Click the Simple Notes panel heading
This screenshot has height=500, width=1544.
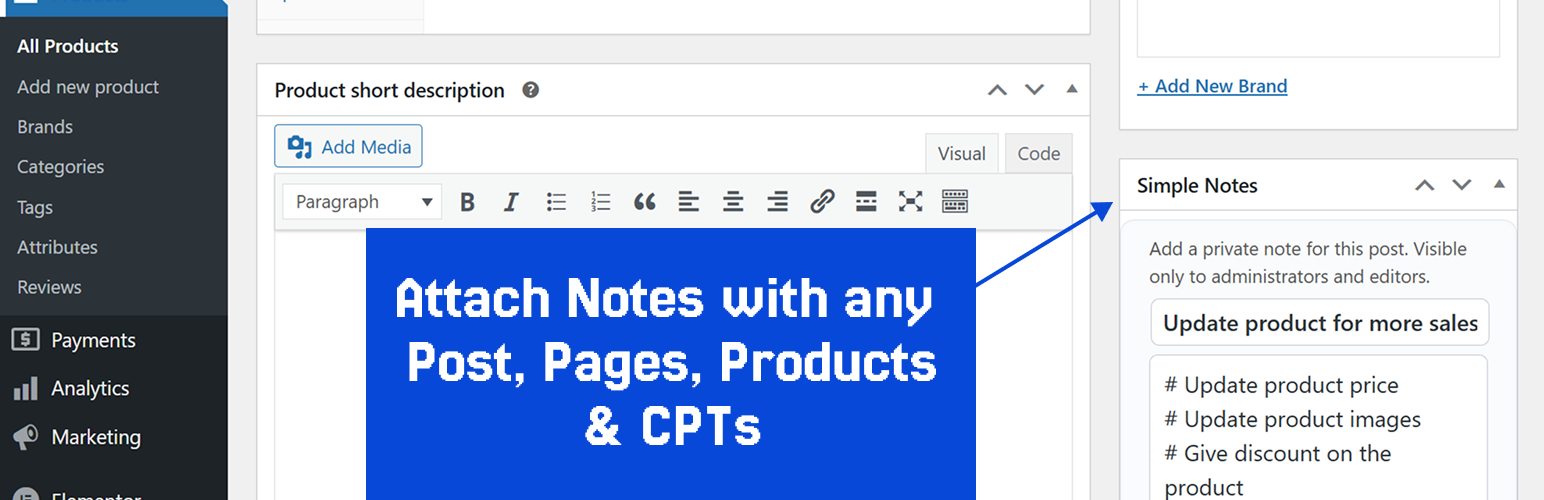(x=1197, y=185)
